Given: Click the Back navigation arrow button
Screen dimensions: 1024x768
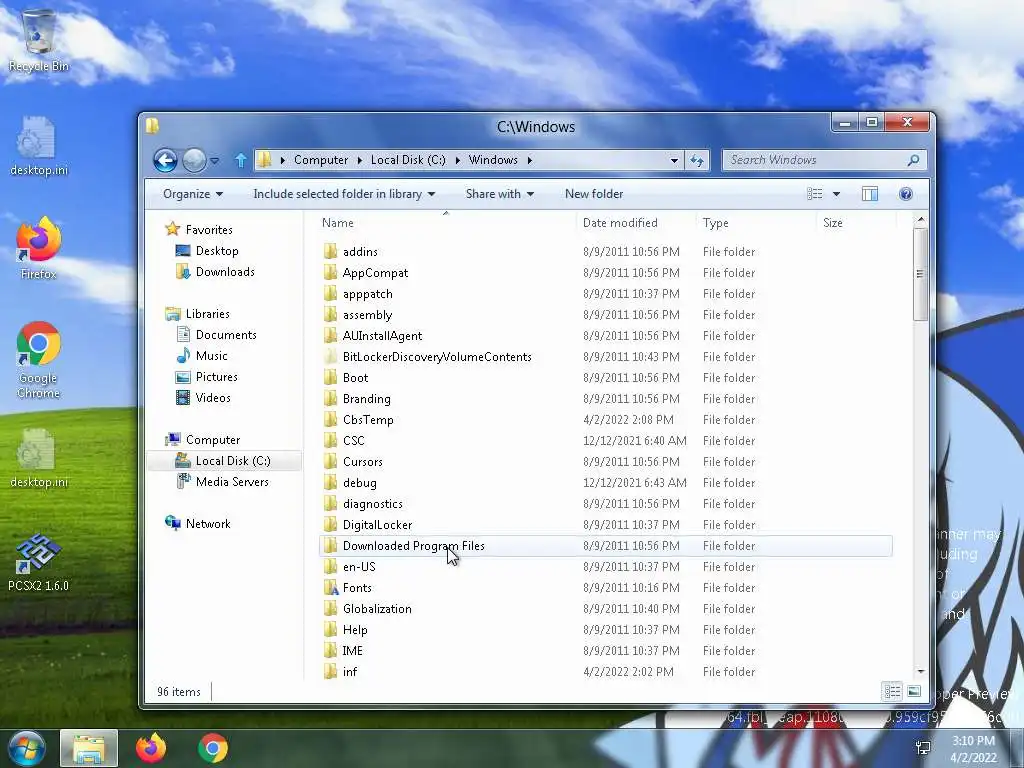Looking at the screenshot, I should 165,160.
